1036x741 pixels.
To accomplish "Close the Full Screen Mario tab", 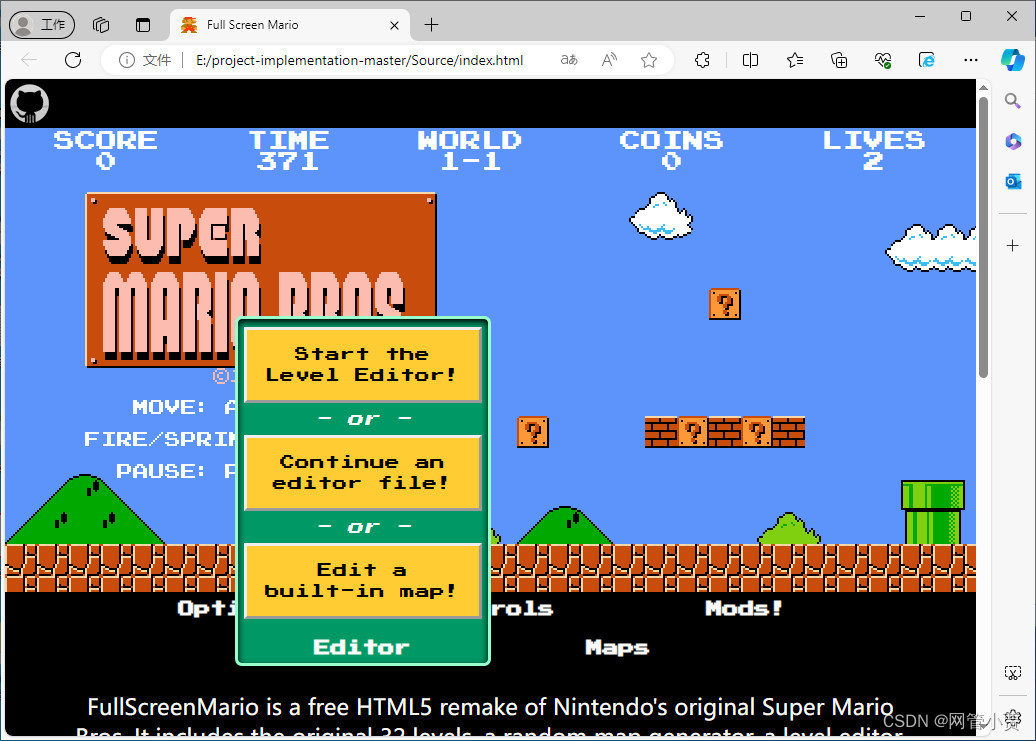I will click(394, 25).
